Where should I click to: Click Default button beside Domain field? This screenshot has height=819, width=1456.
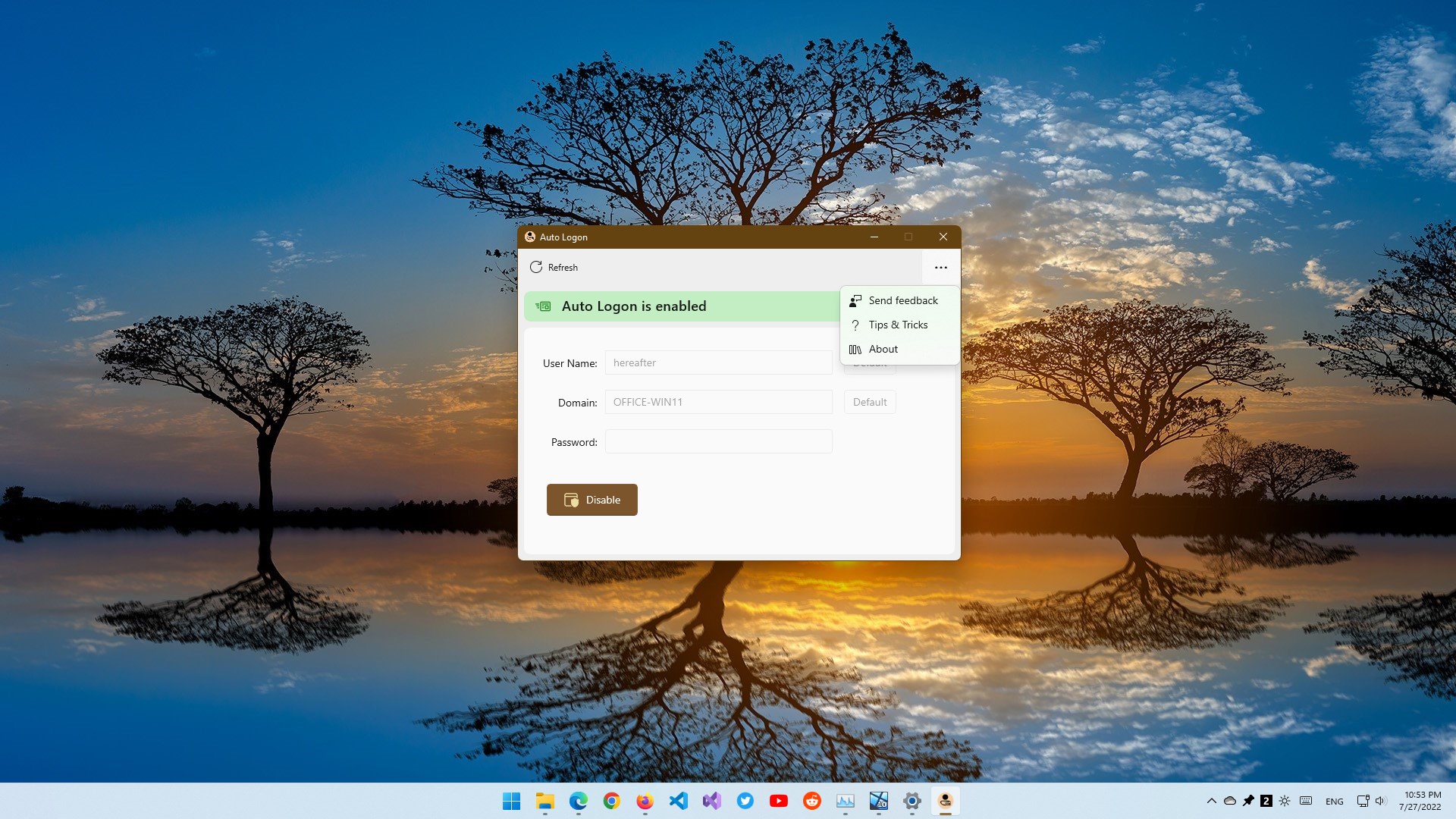(870, 402)
